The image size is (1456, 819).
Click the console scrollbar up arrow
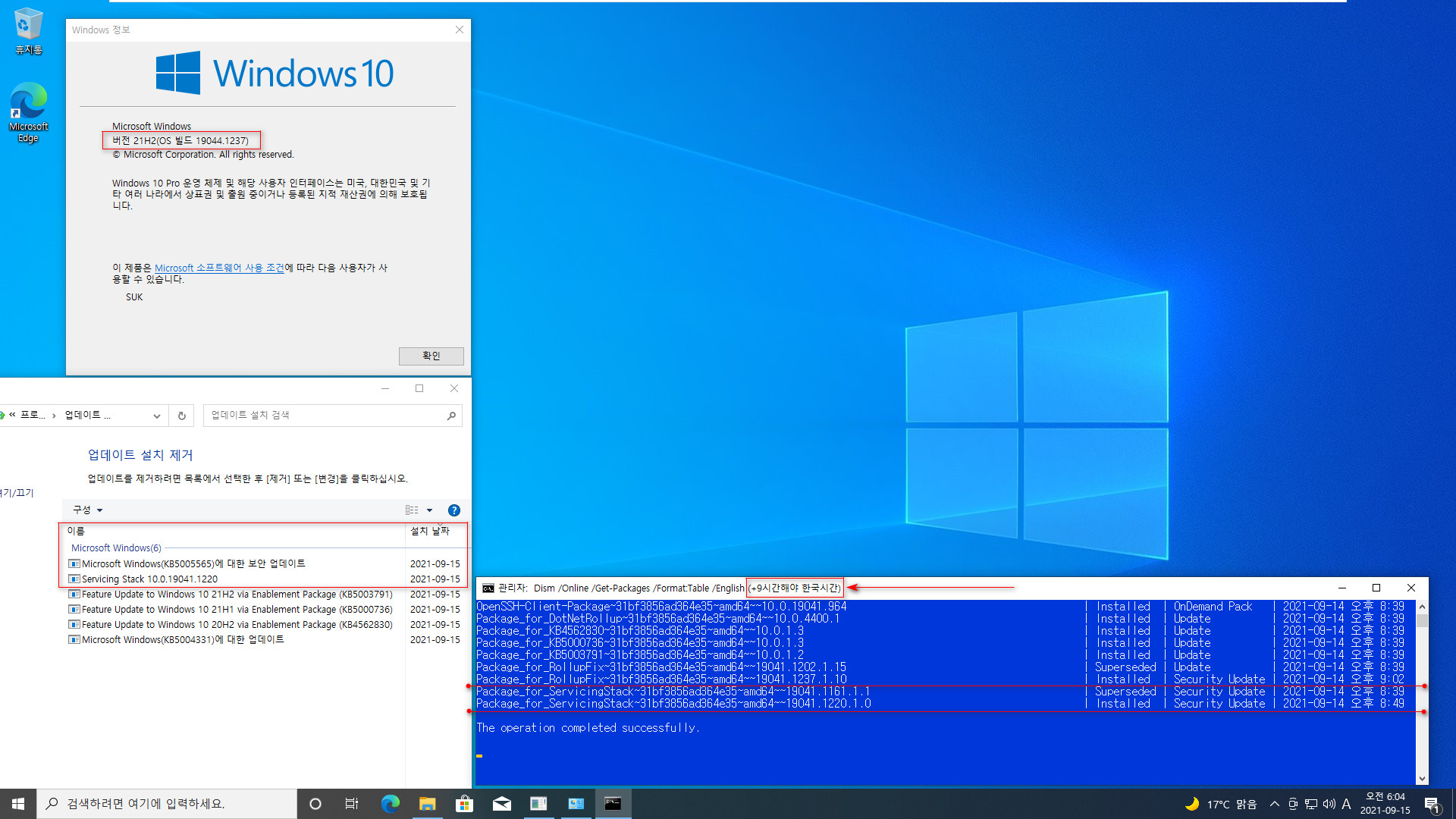[x=1422, y=607]
